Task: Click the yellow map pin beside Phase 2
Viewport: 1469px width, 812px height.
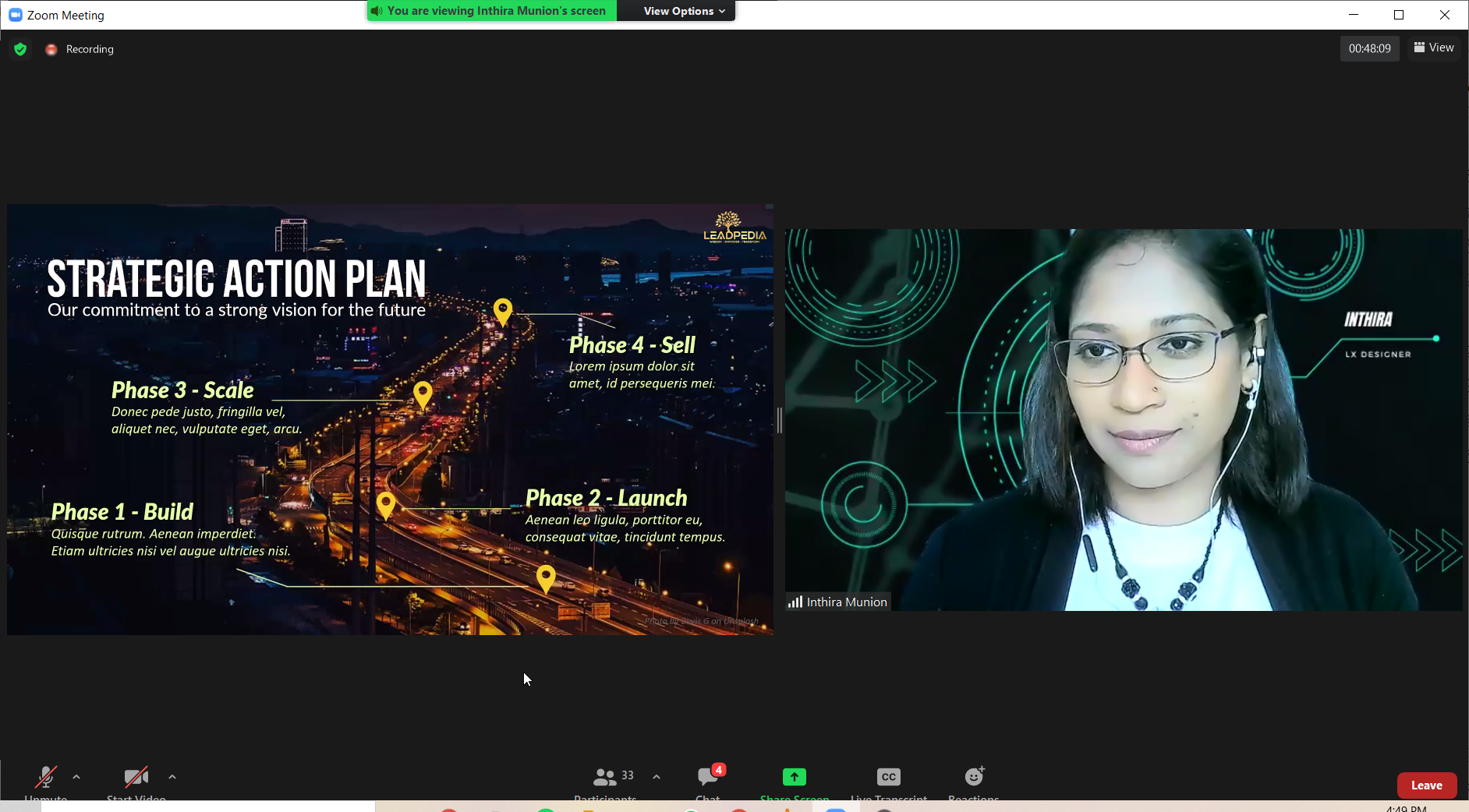Action: 386,506
